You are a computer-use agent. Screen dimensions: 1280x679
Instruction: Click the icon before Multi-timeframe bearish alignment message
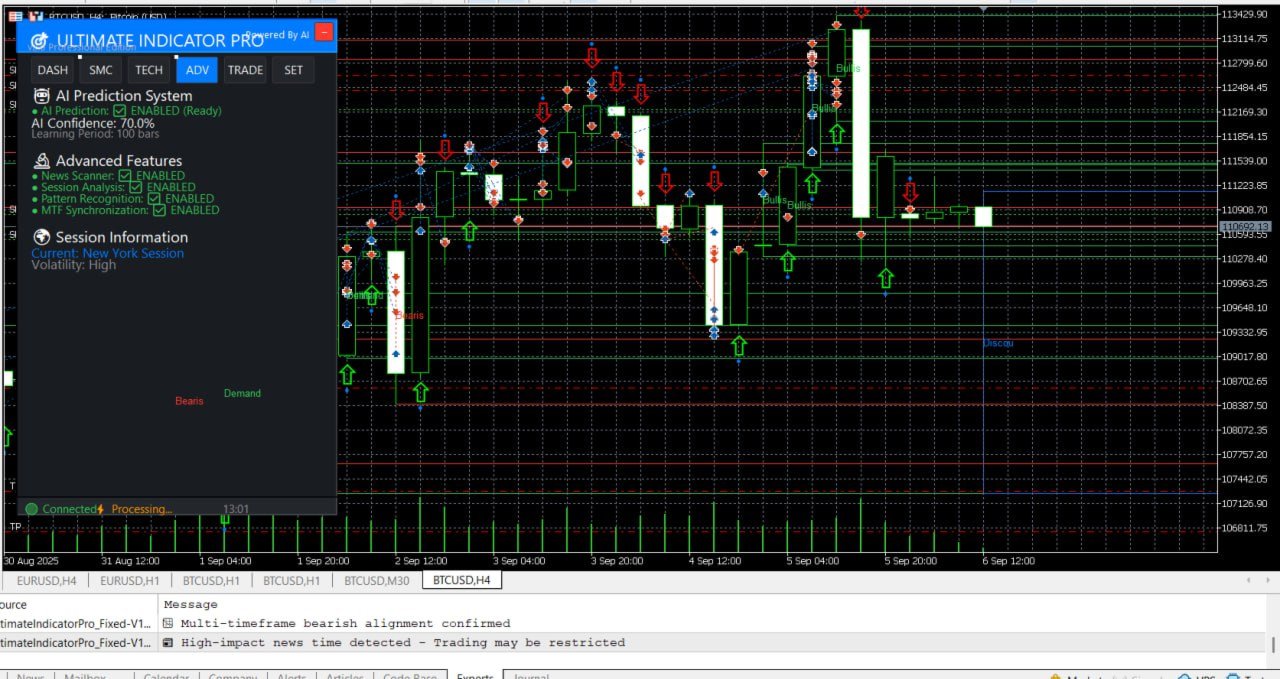click(x=168, y=623)
